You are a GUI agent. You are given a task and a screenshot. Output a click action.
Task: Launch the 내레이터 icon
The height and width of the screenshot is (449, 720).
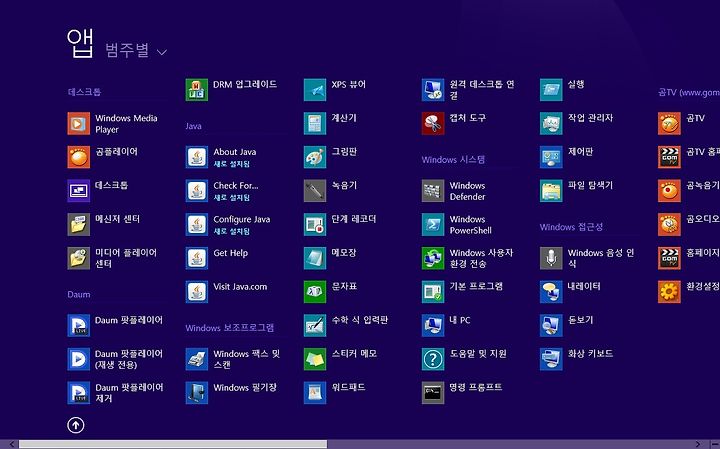[x=551, y=292]
